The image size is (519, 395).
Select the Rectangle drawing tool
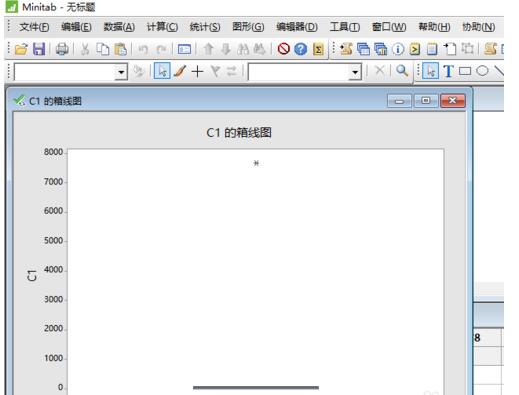[x=465, y=71]
